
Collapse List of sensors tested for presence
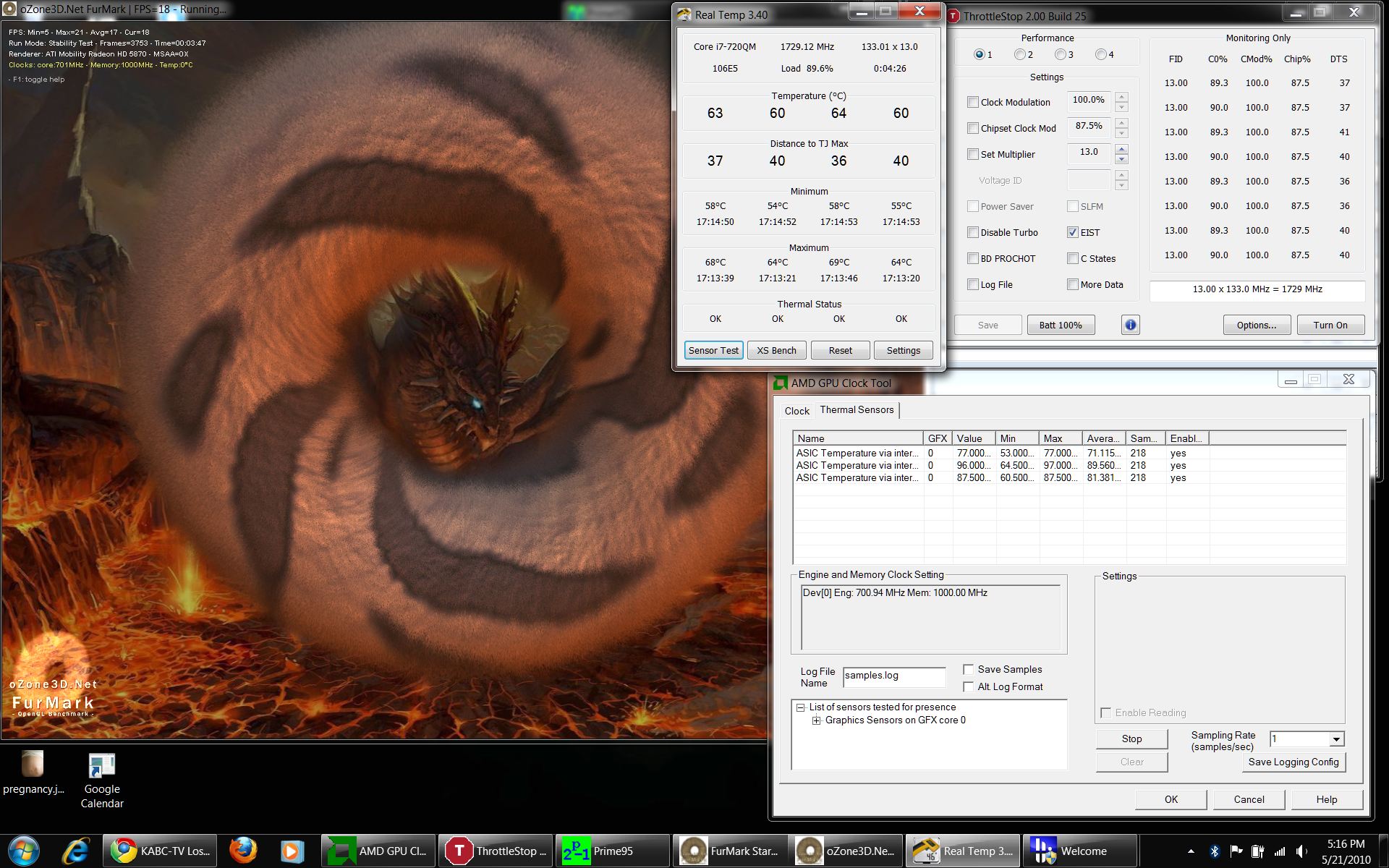click(x=800, y=707)
